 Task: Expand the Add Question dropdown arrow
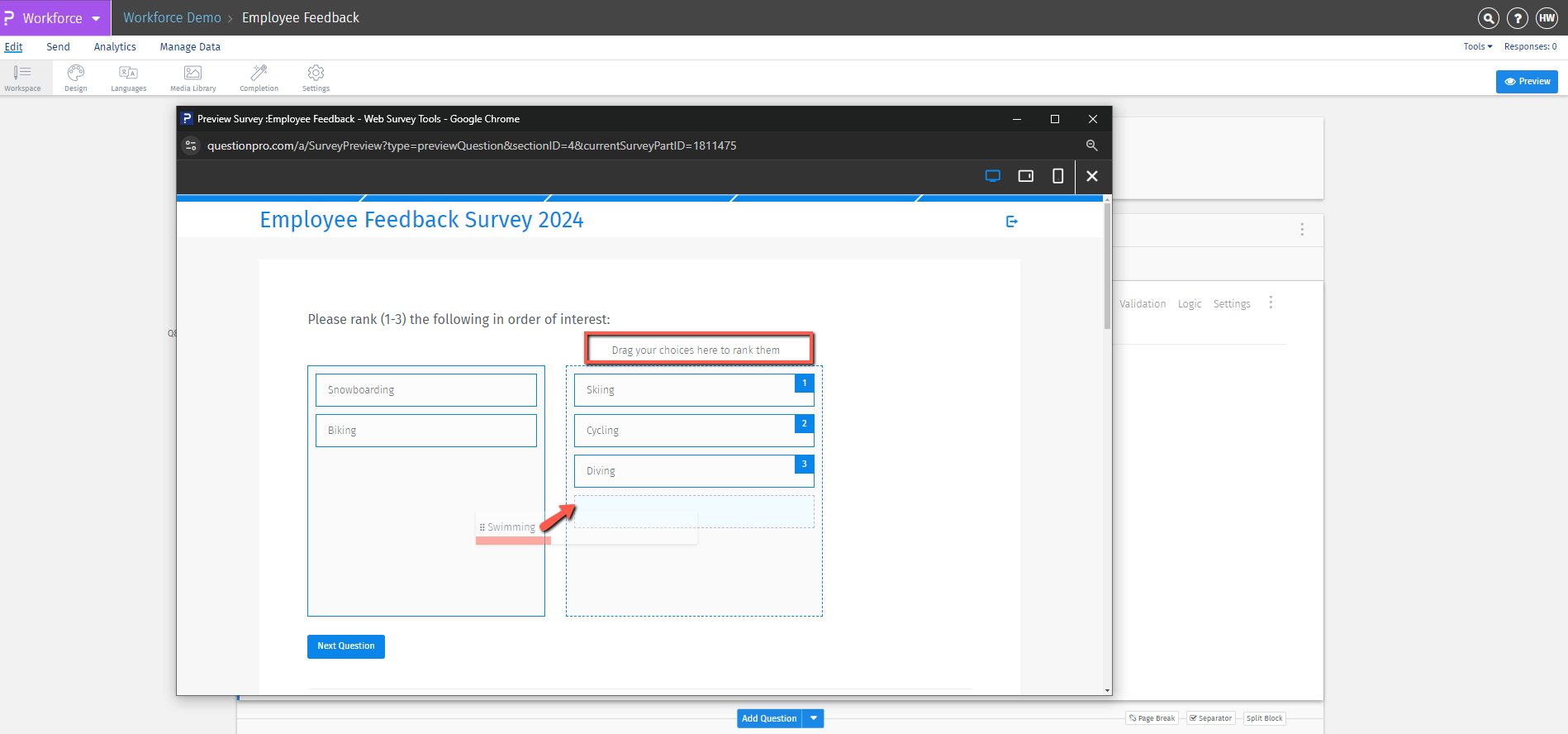[814, 718]
